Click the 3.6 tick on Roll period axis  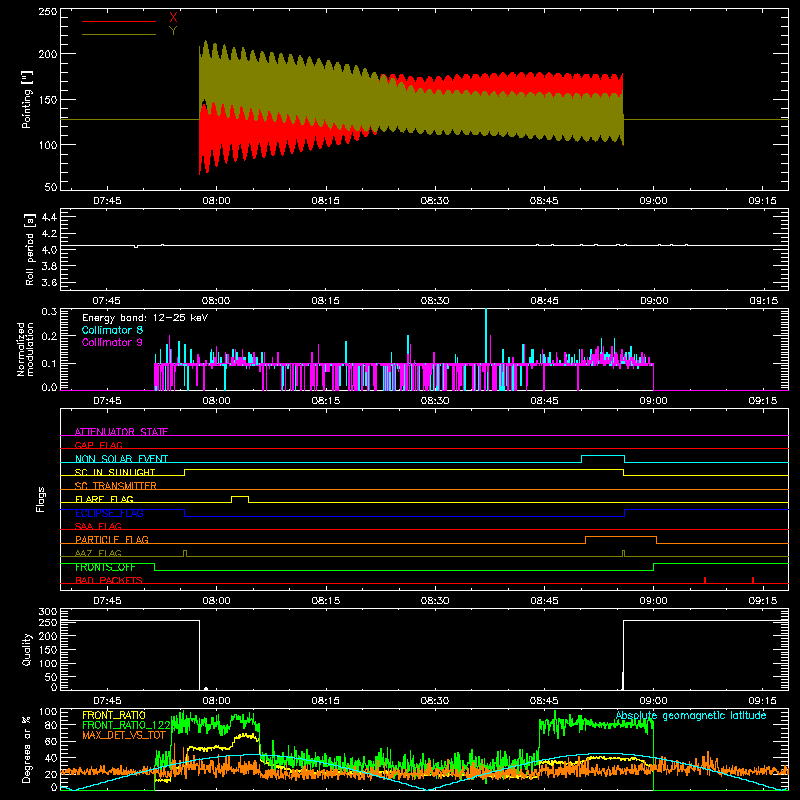49,282
